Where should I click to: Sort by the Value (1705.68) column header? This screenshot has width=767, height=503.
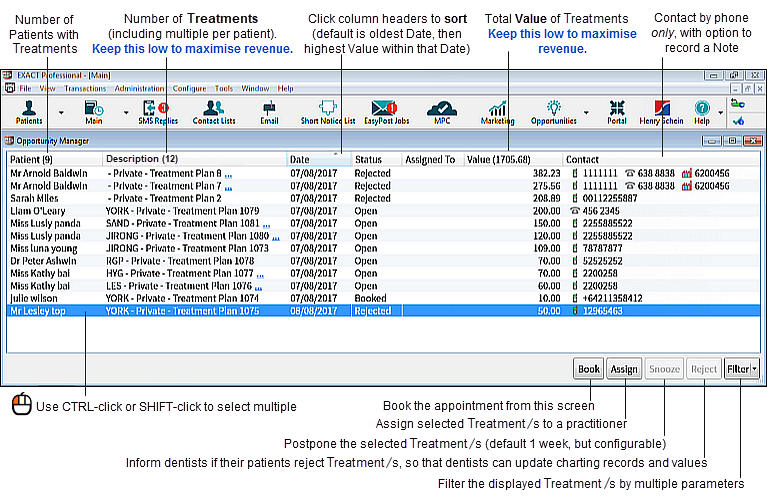[513, 160]
